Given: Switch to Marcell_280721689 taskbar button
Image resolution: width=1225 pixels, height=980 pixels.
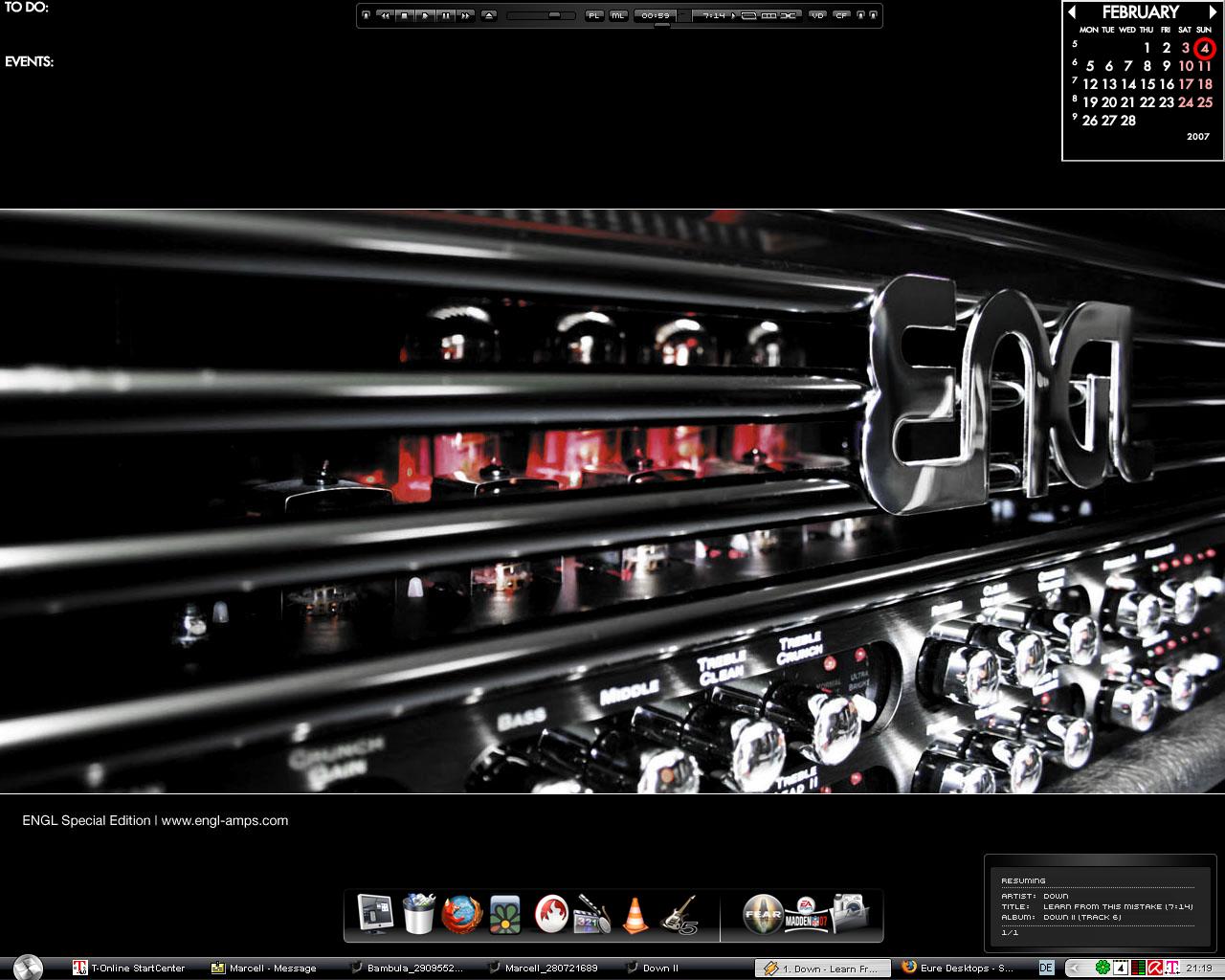Looking at the screenshot, I should [546, 969].
